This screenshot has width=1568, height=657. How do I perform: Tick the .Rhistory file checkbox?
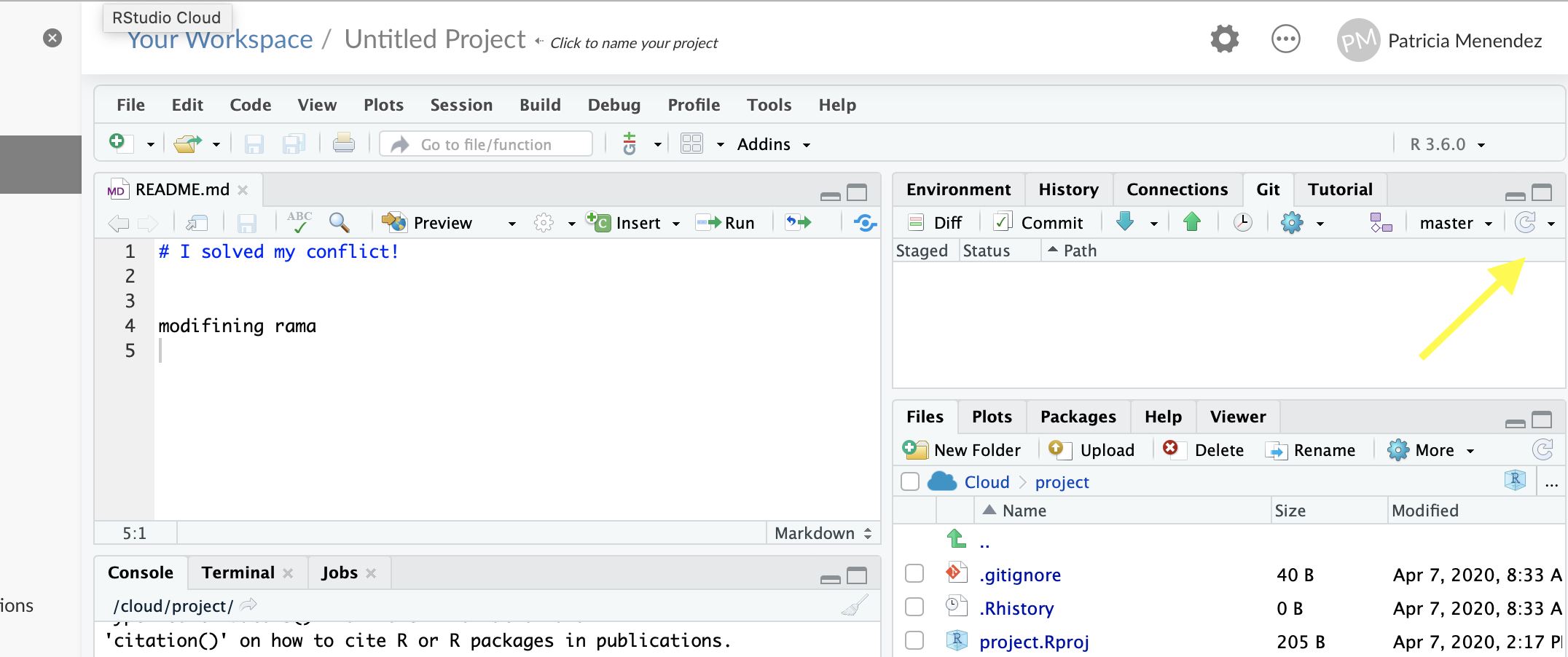point(914,607)
